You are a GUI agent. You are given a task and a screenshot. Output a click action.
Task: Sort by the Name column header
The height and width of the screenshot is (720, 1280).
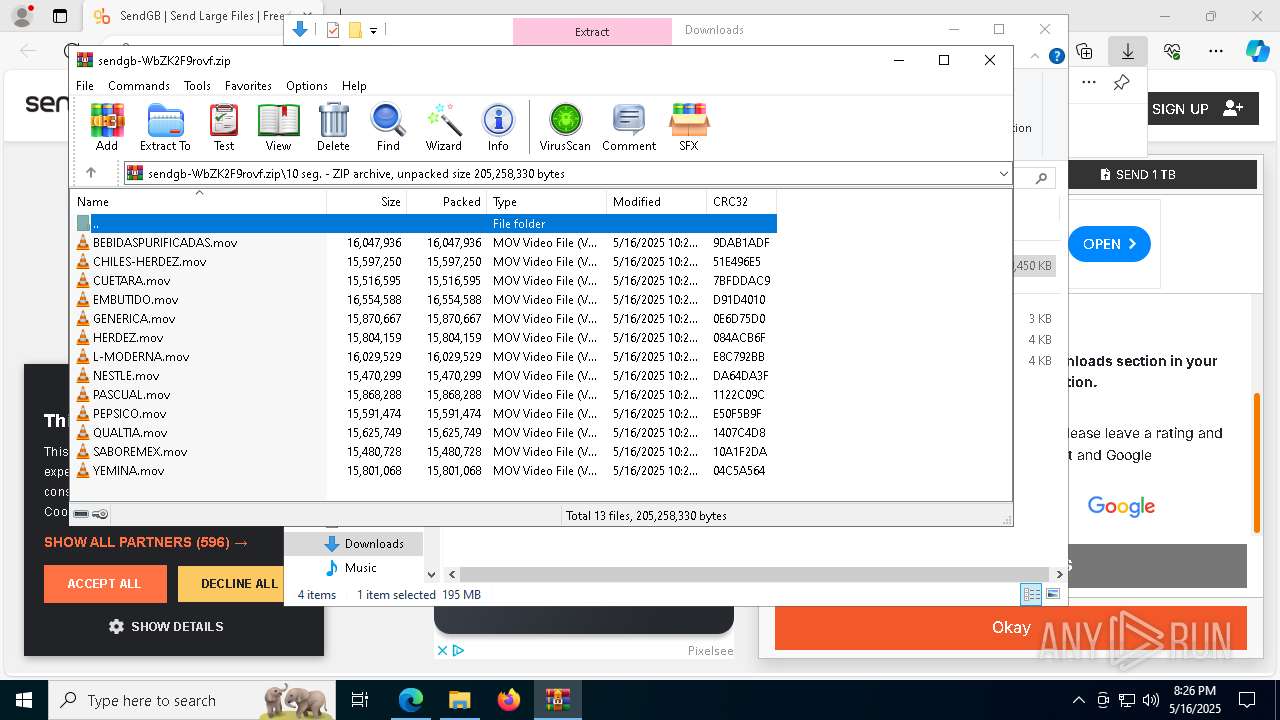pyautogui.click(x=199, y=201)
